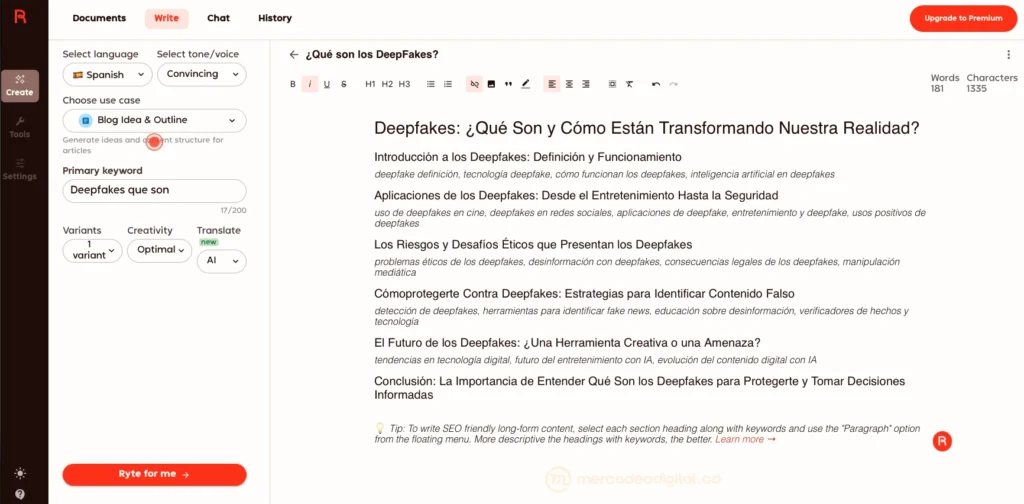
Task: Undo the last edit
Action: (x=656, y=84)
